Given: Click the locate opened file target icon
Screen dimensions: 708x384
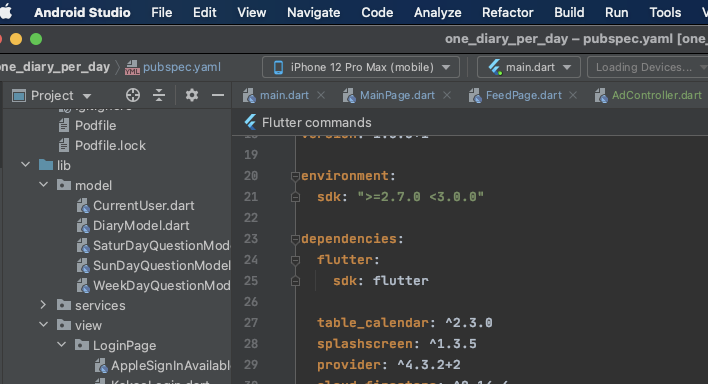Looking at the screenshot, I should [133, 95].
